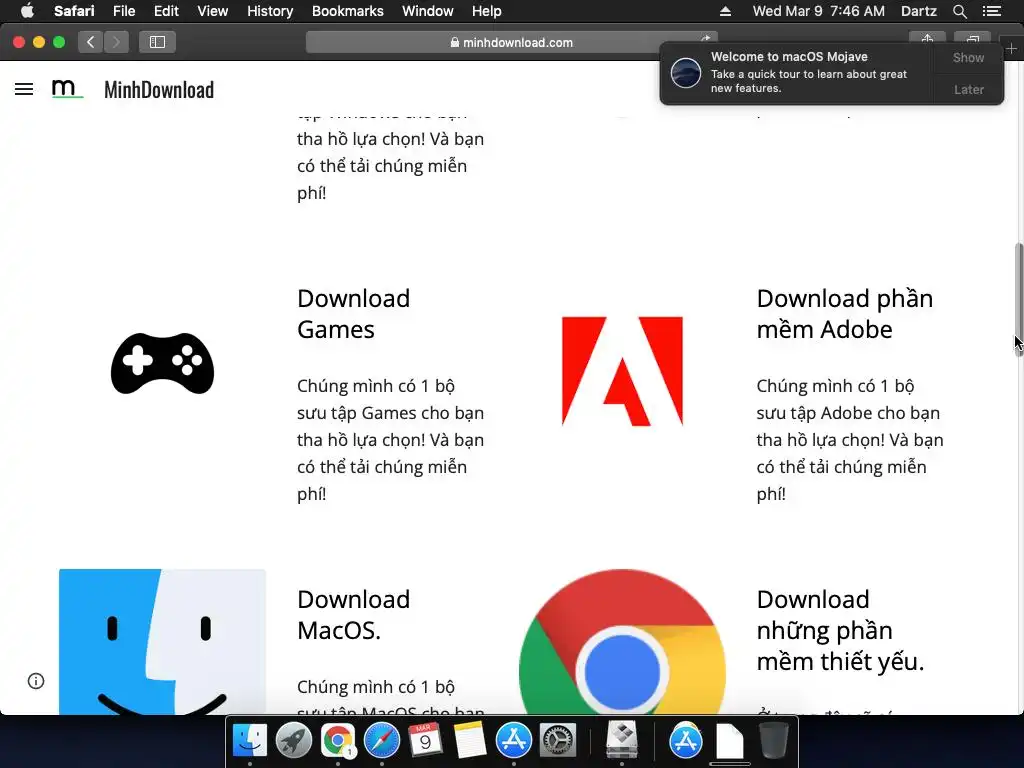Open the History menu
1024x768 pixels.
[x=270, y=11]
